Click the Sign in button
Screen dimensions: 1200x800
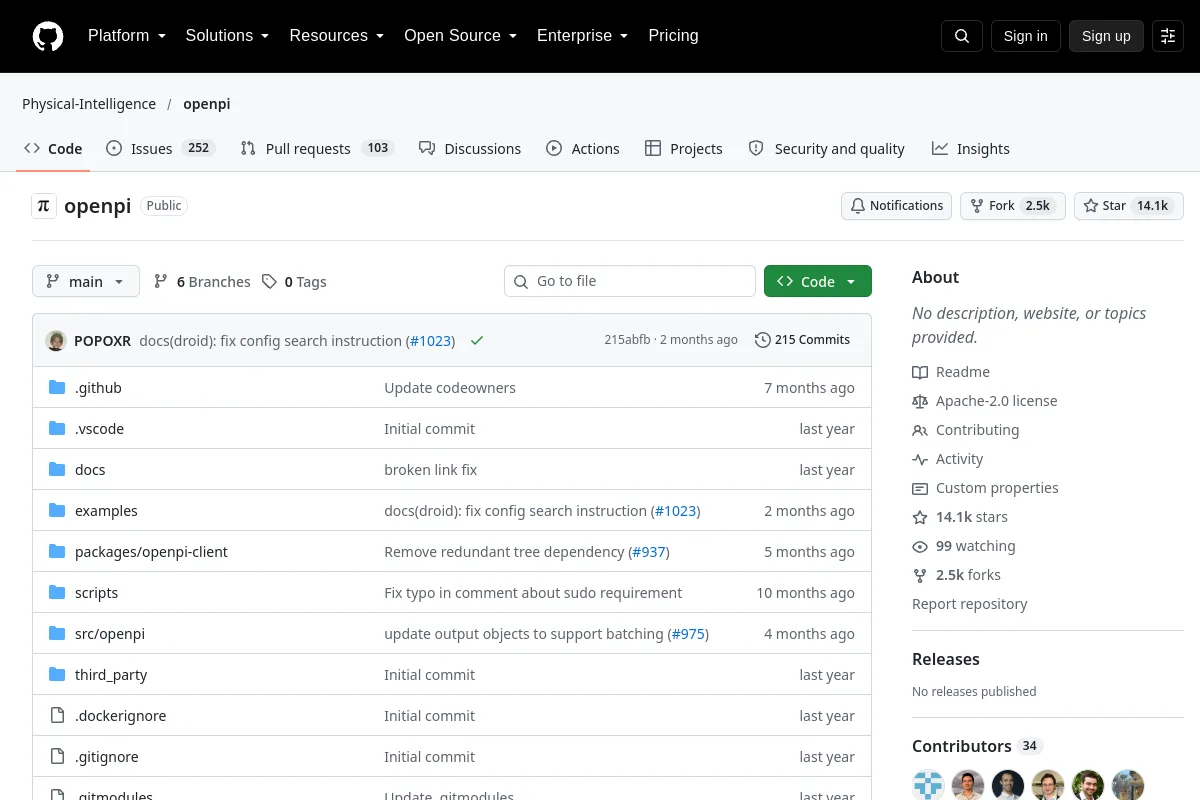tap(1026, 36)
